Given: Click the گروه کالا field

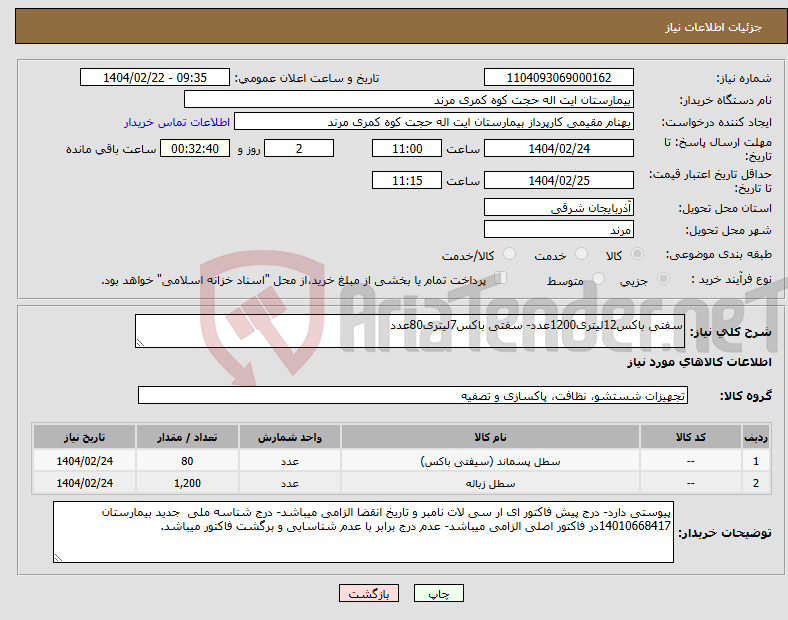Looking at the screenshot, I should (413, 395).
